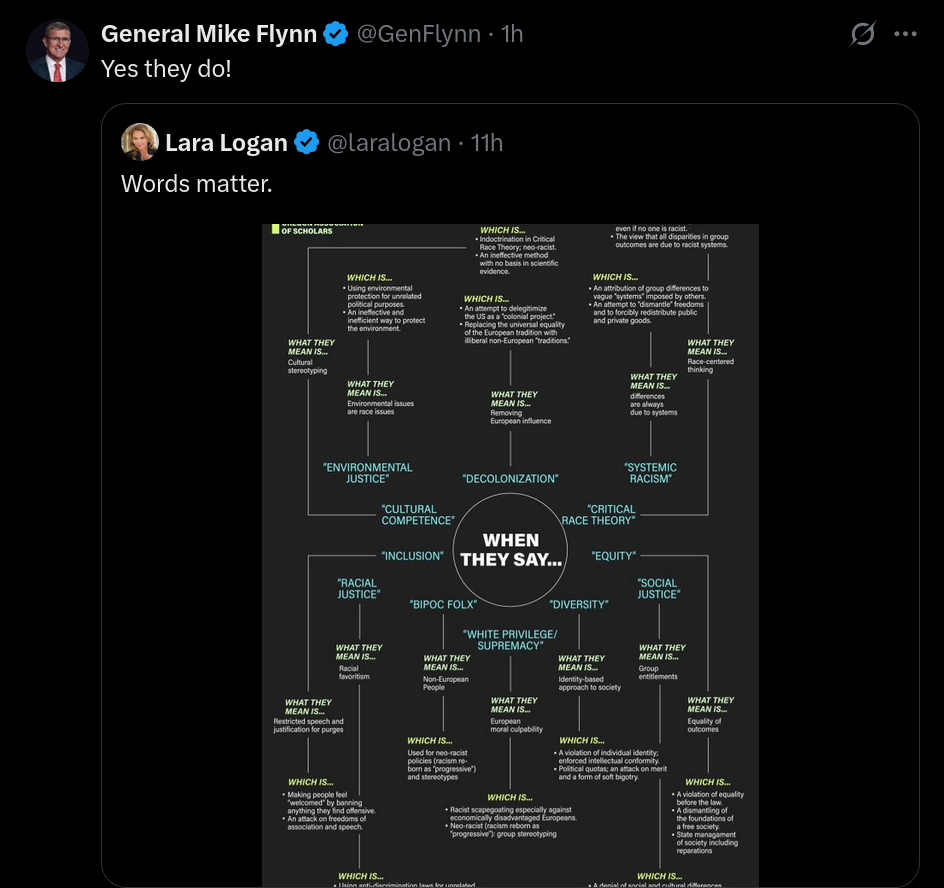Click the Lara Logan display name
Viewport: 944px width, 888px height.
(226, 143)
